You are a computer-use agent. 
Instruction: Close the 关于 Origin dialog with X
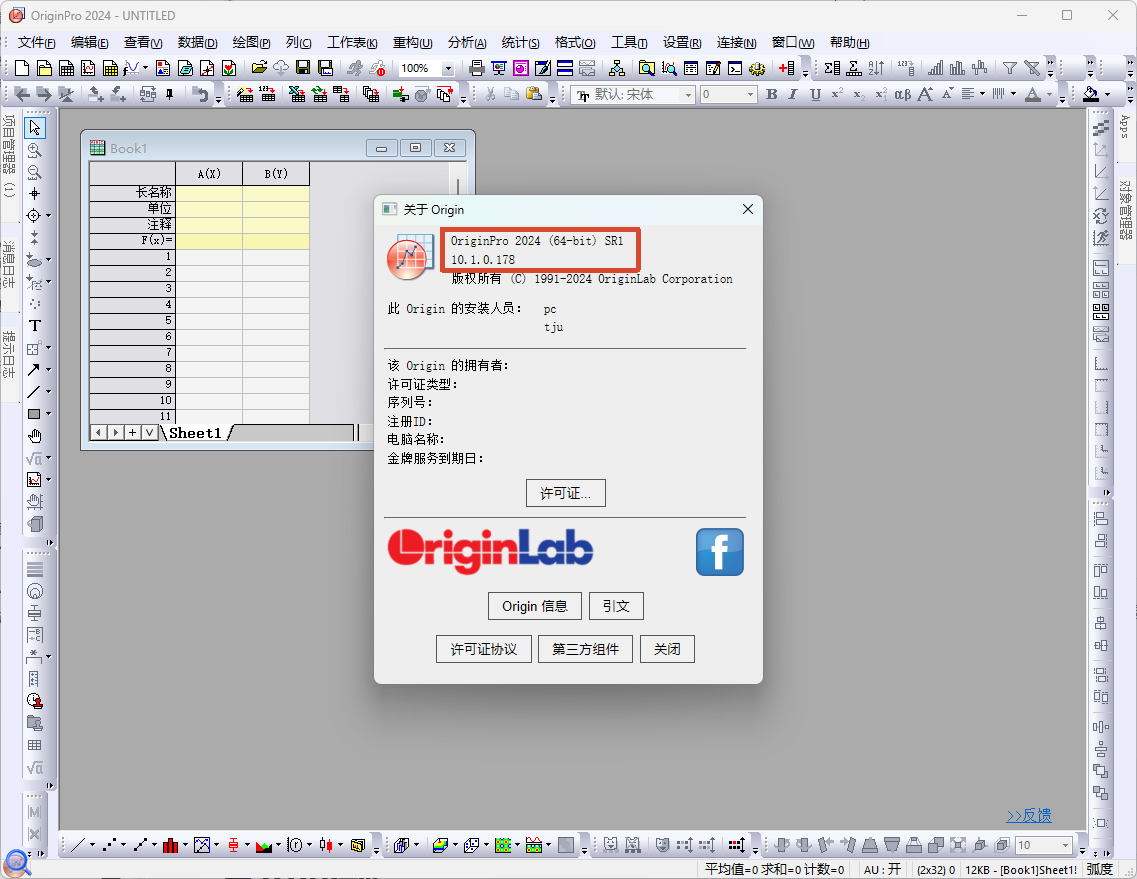point(748,209)
